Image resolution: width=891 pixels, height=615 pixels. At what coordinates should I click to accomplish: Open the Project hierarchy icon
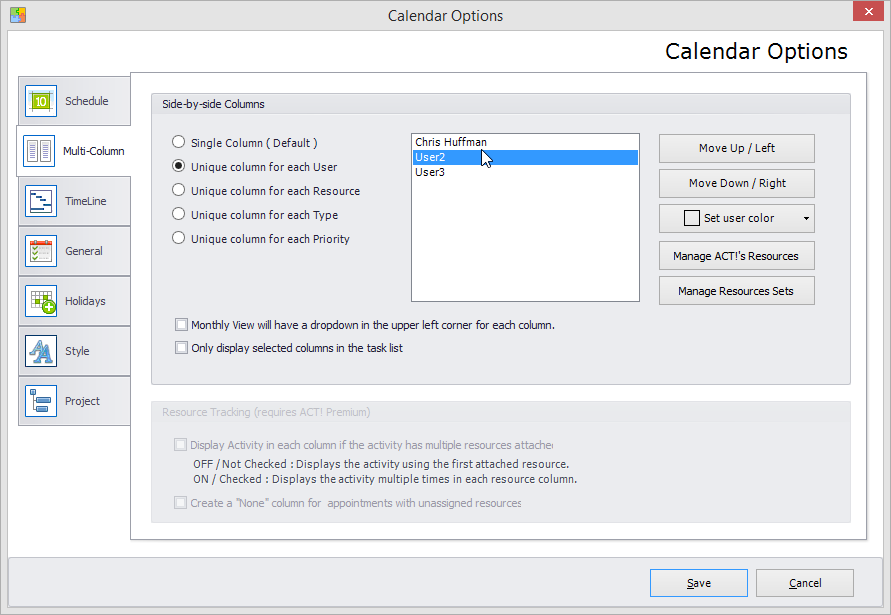41,401
